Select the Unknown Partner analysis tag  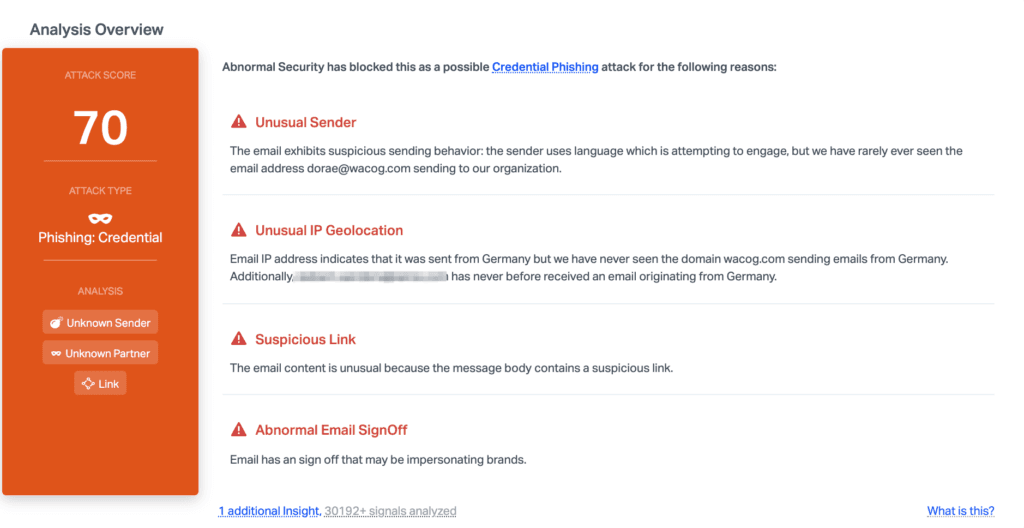tap(100, 353)
